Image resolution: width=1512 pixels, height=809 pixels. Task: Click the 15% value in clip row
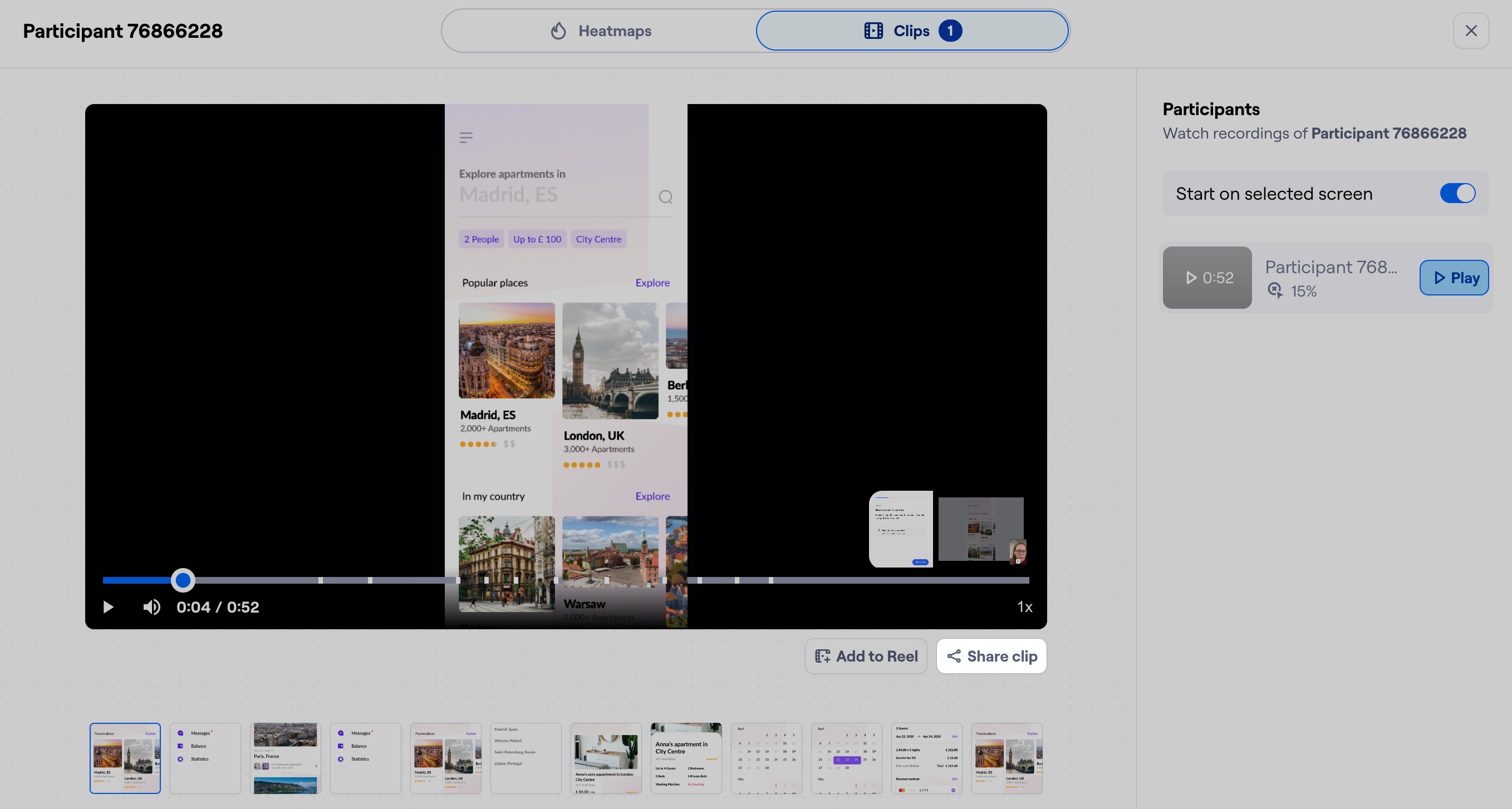(1304, 291)
